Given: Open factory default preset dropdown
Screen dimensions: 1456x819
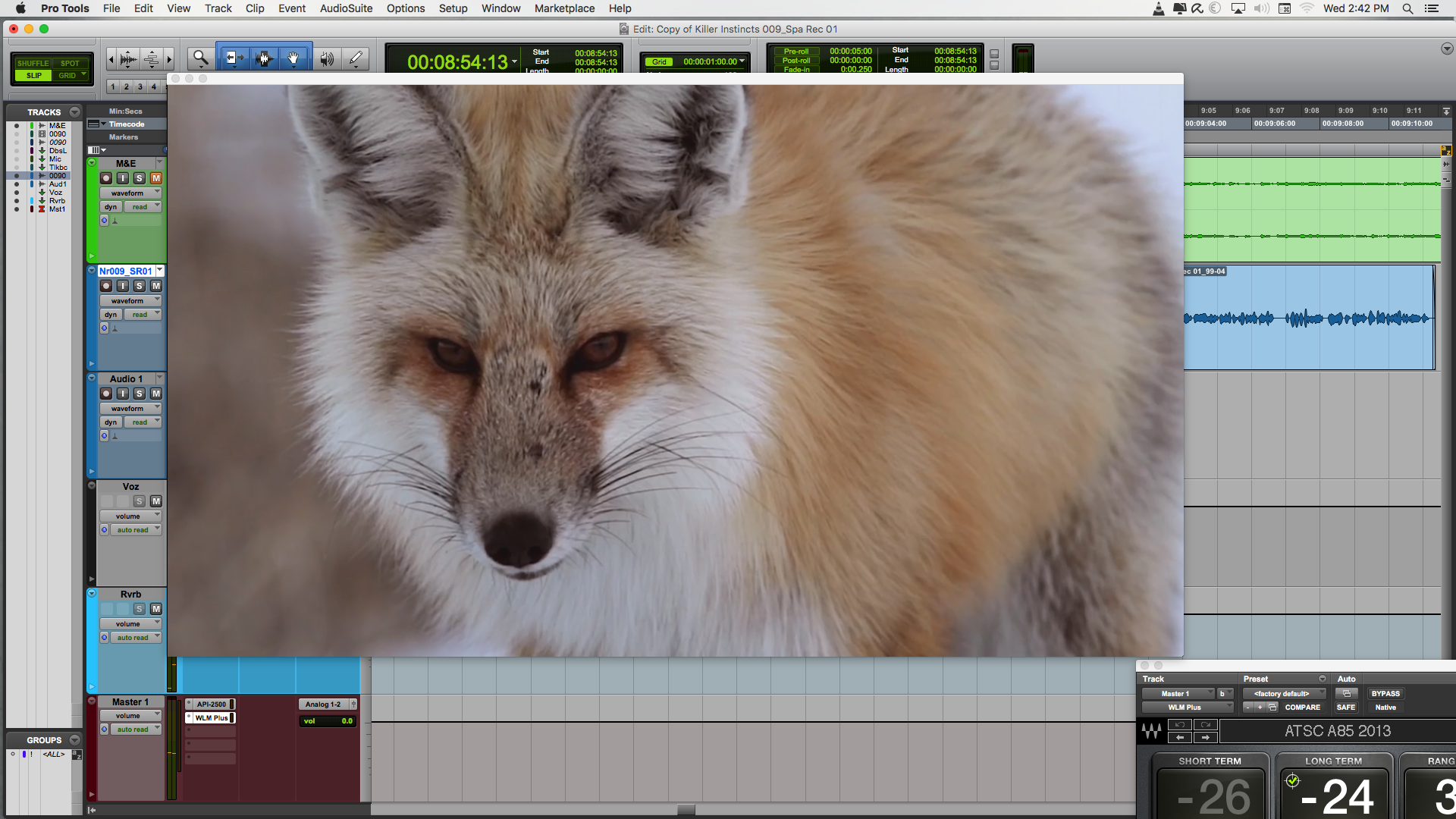Looking at the screenshot, I should [1285, 694].
